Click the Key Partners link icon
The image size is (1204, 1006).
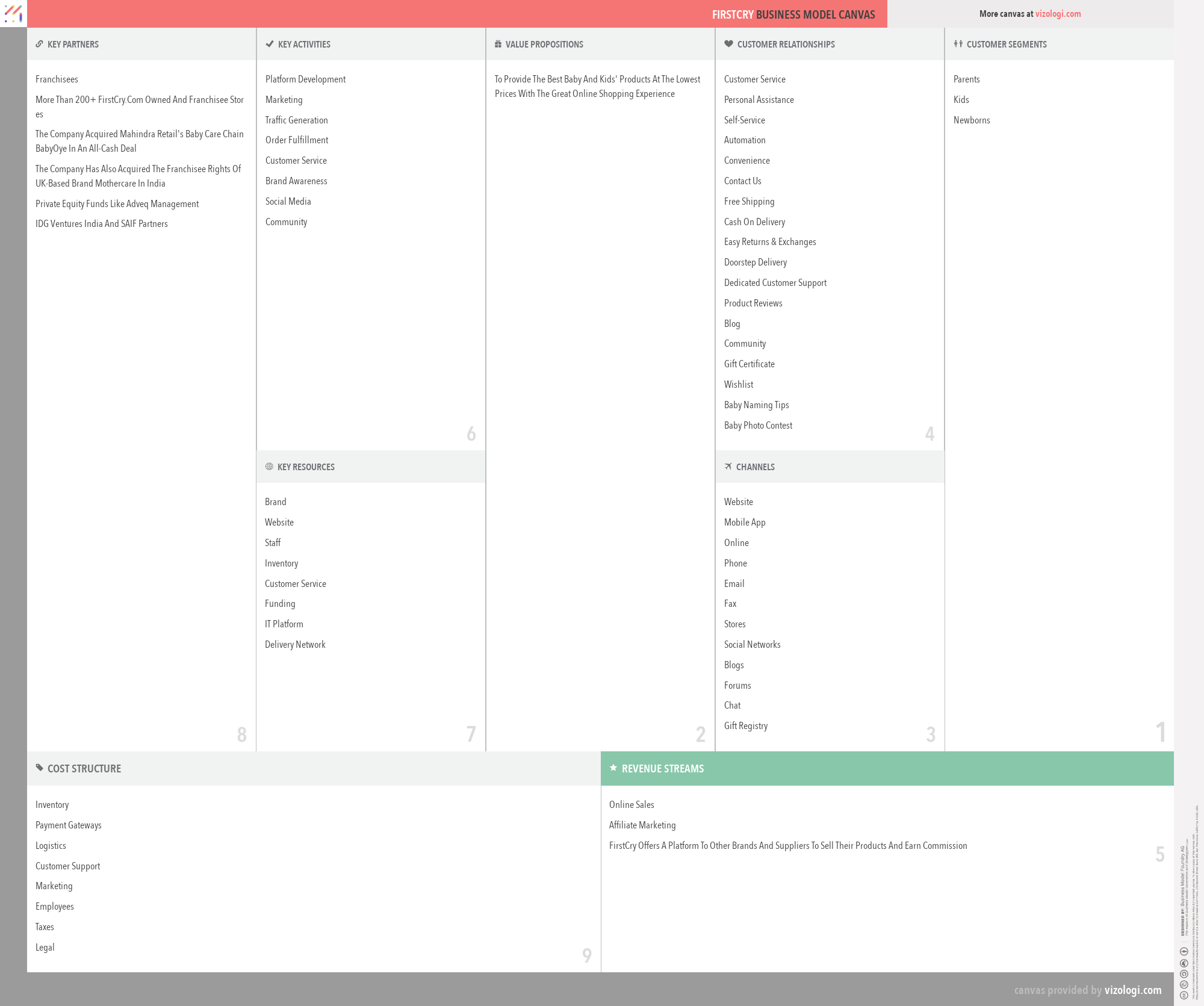(x=39, y=44)
